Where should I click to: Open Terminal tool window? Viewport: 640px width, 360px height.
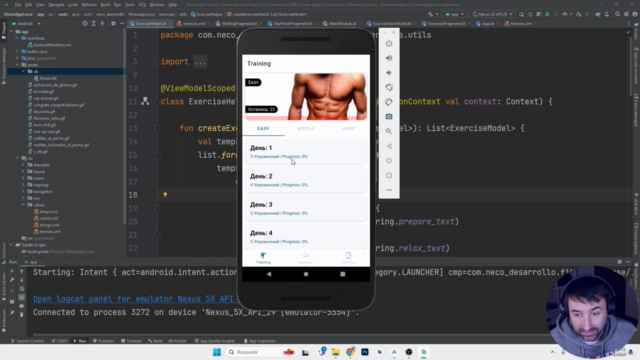(x=131, y=341)
